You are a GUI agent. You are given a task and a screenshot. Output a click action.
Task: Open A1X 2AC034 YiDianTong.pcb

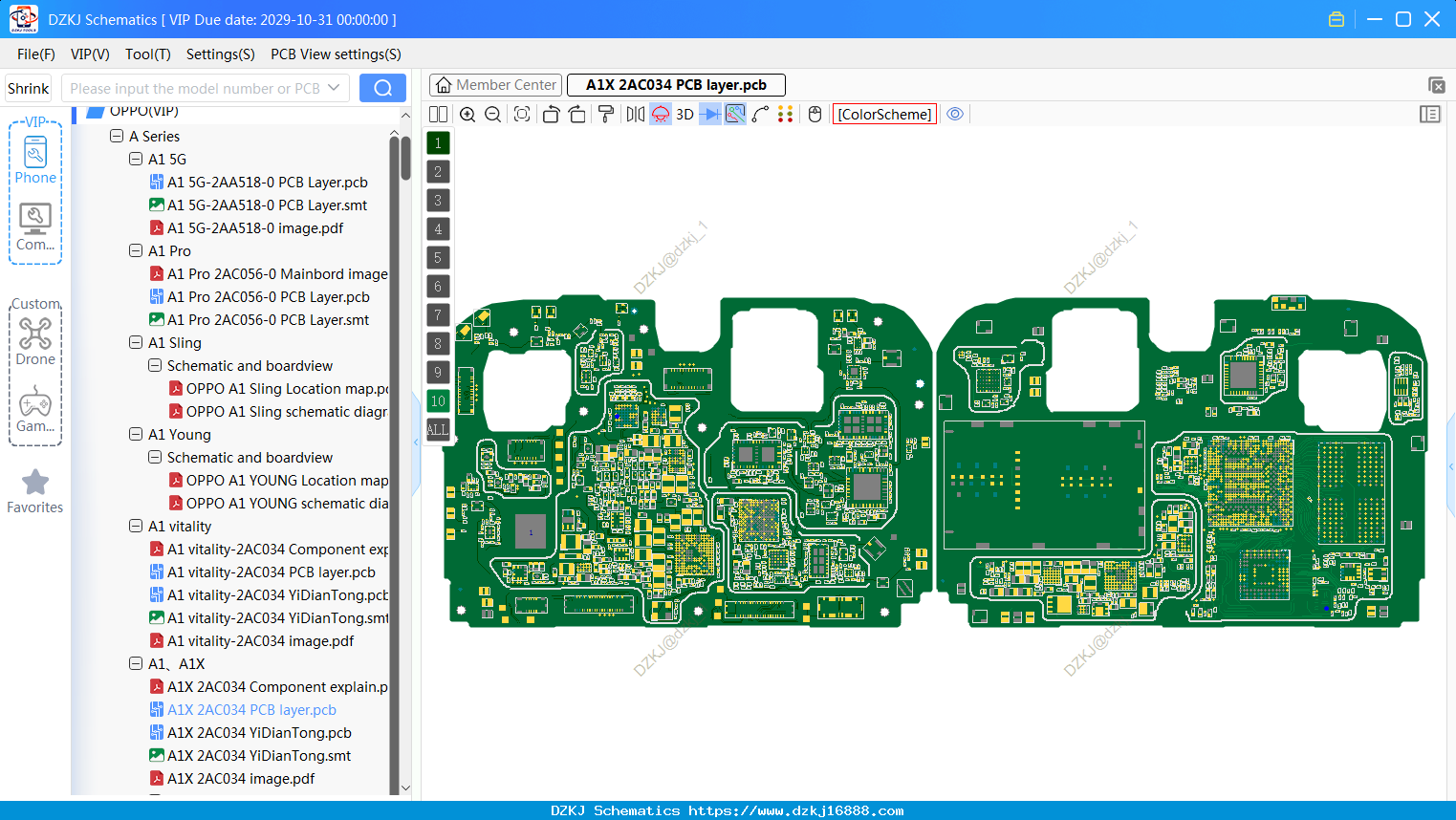[259, 732]
